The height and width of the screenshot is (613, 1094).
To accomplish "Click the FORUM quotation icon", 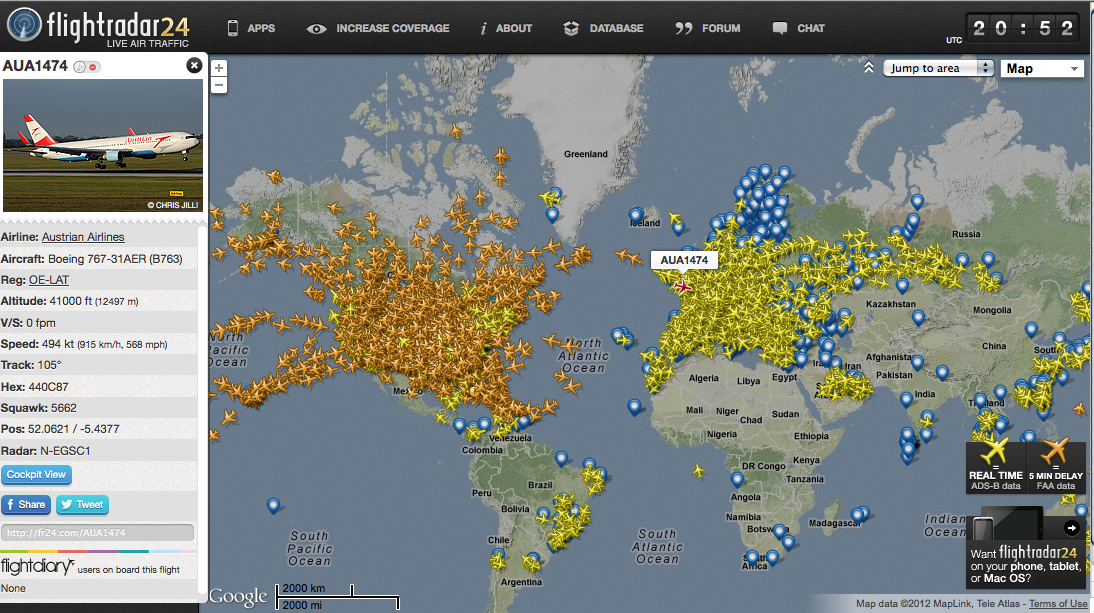I will pyautogui.click(x=682, y=29).
